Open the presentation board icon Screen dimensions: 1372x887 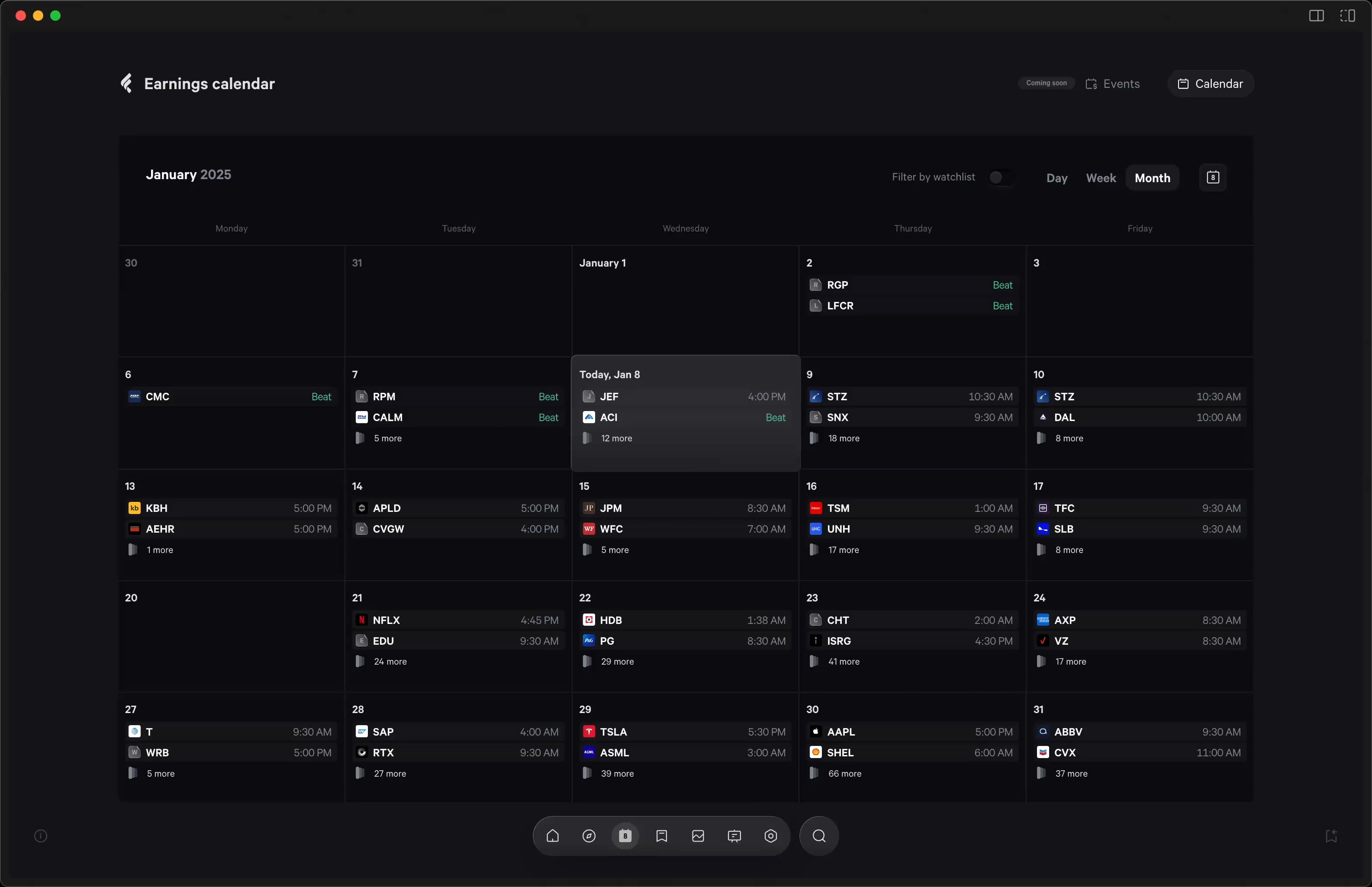tap(734, 836)
